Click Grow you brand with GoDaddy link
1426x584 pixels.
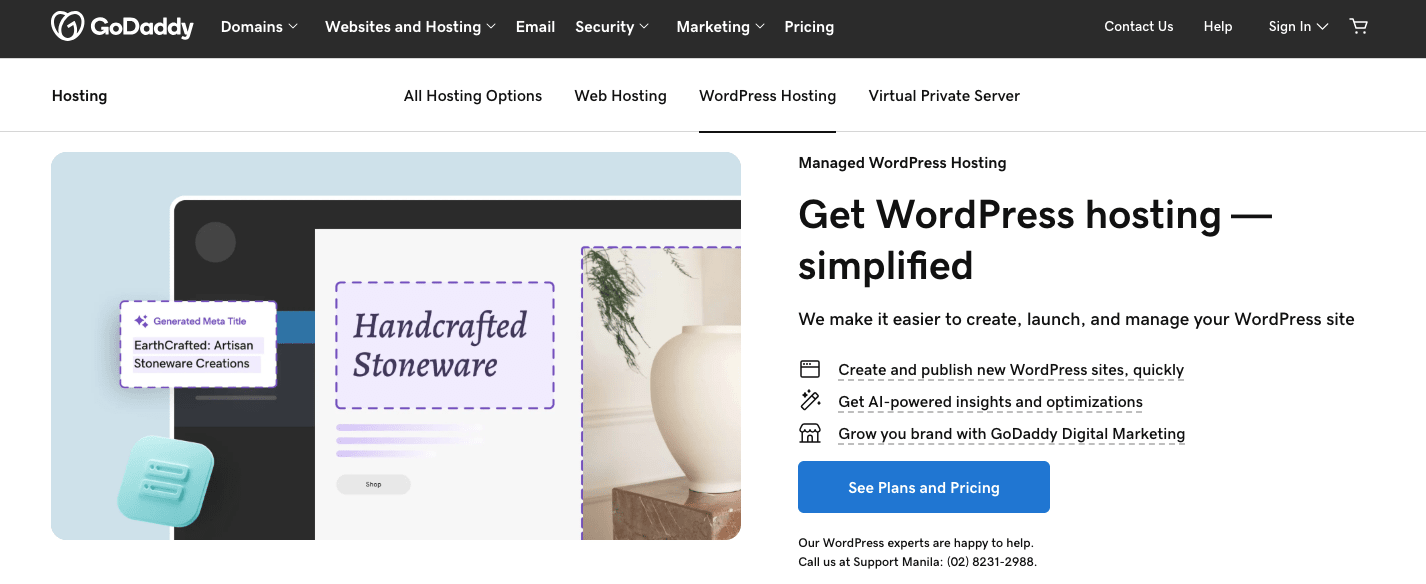coord(1011,434)
